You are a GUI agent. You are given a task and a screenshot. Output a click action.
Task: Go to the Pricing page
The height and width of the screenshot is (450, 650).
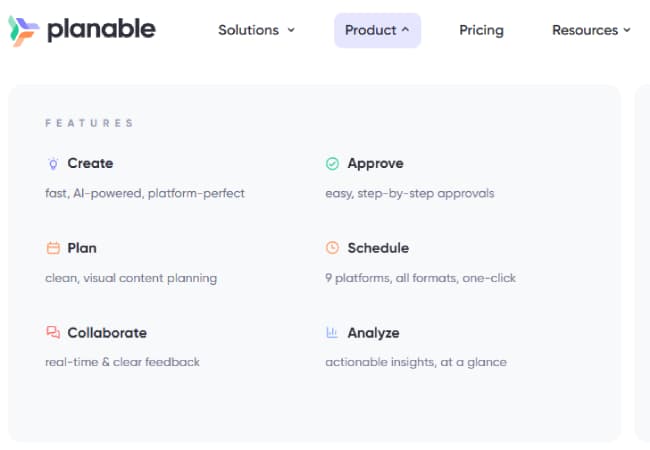pos(481,30)
